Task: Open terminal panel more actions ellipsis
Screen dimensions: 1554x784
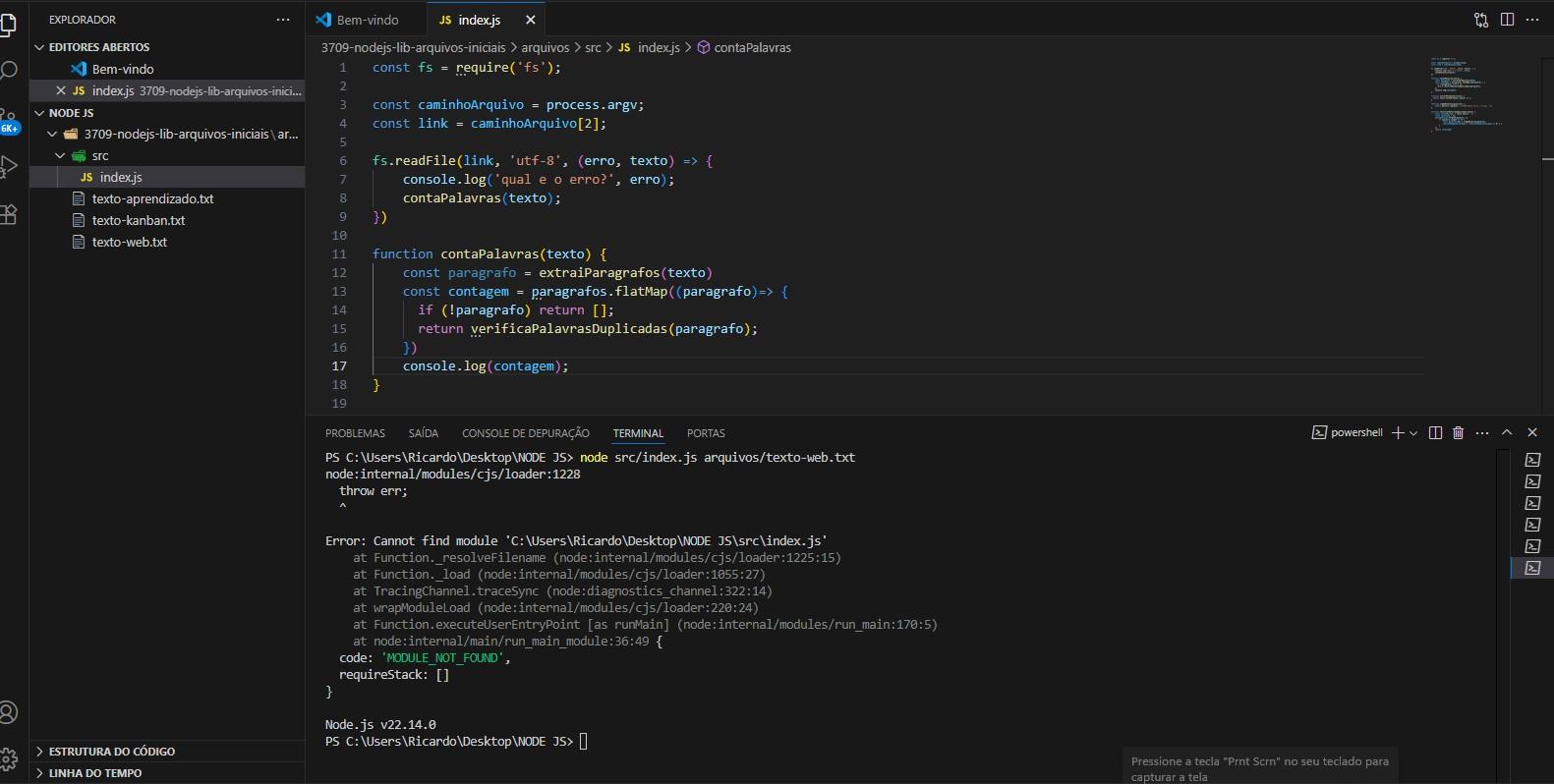Action: coord(1482,432)
